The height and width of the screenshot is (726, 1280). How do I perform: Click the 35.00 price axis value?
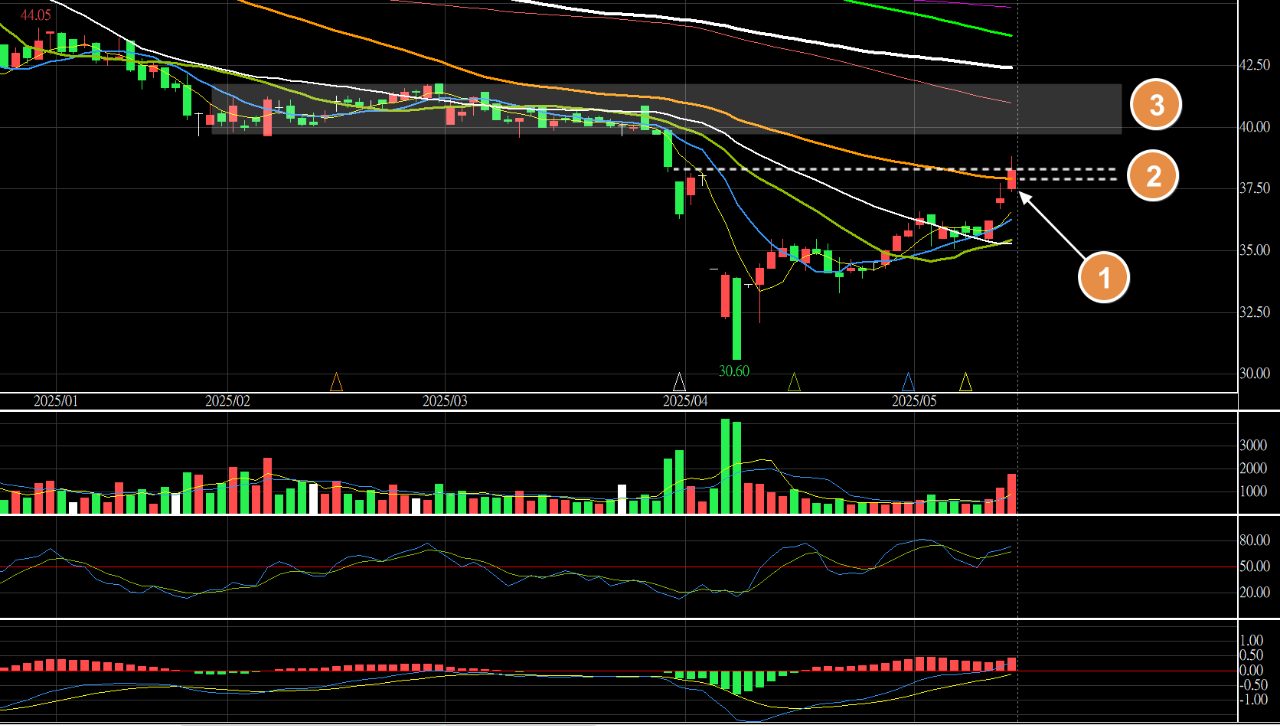point(1256,250)
